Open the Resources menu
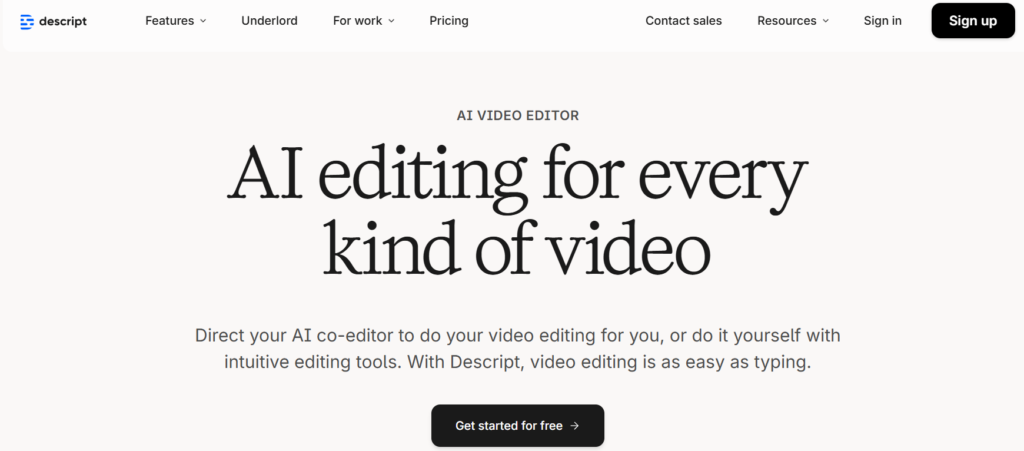Screen dimensions: 1024x451 coord(786,21)
